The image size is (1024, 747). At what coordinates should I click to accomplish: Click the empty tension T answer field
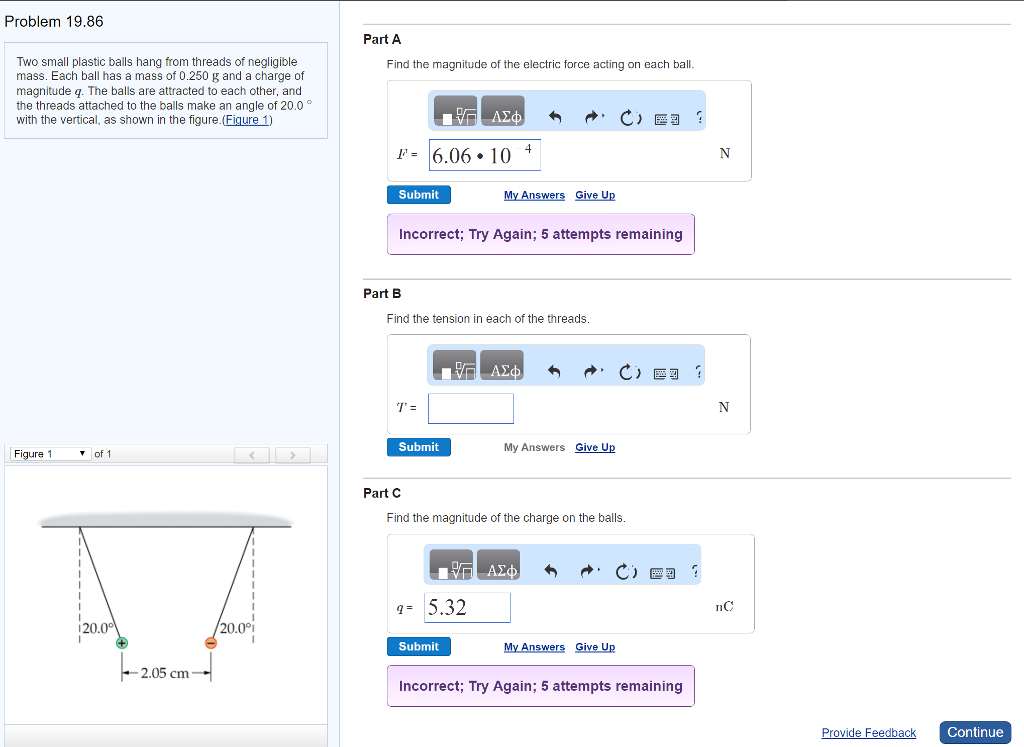point(471,408)
